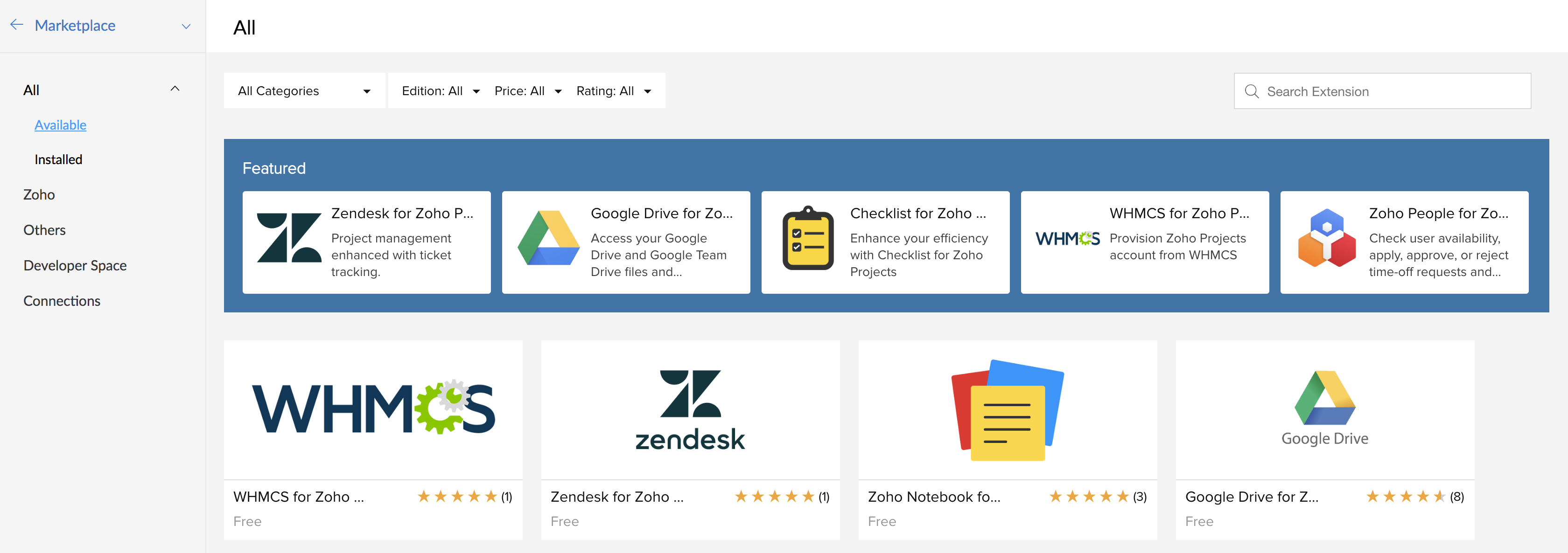Open the Edition: All filter dropdown
Image resolution: width=1568 pixels, height=553 pixels.
point(441,90)
